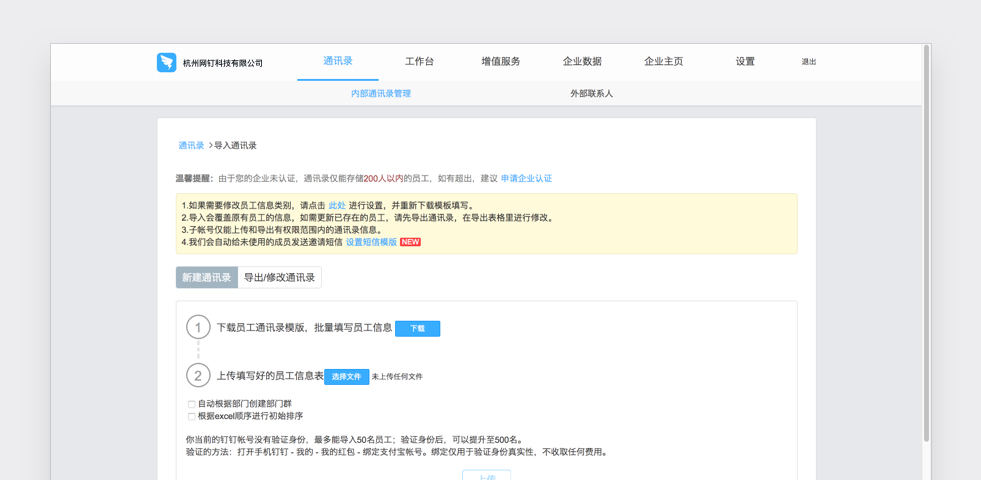This screenshot has width=981, height=480.
Task: Select the 外部联系人 sub-tab
Action: [x=591, y=93]
